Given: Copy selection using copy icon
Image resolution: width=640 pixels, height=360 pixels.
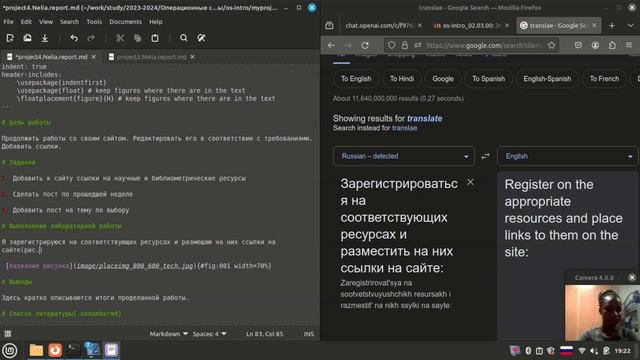Looking at the screenshot, I should (x=138, y=38).
